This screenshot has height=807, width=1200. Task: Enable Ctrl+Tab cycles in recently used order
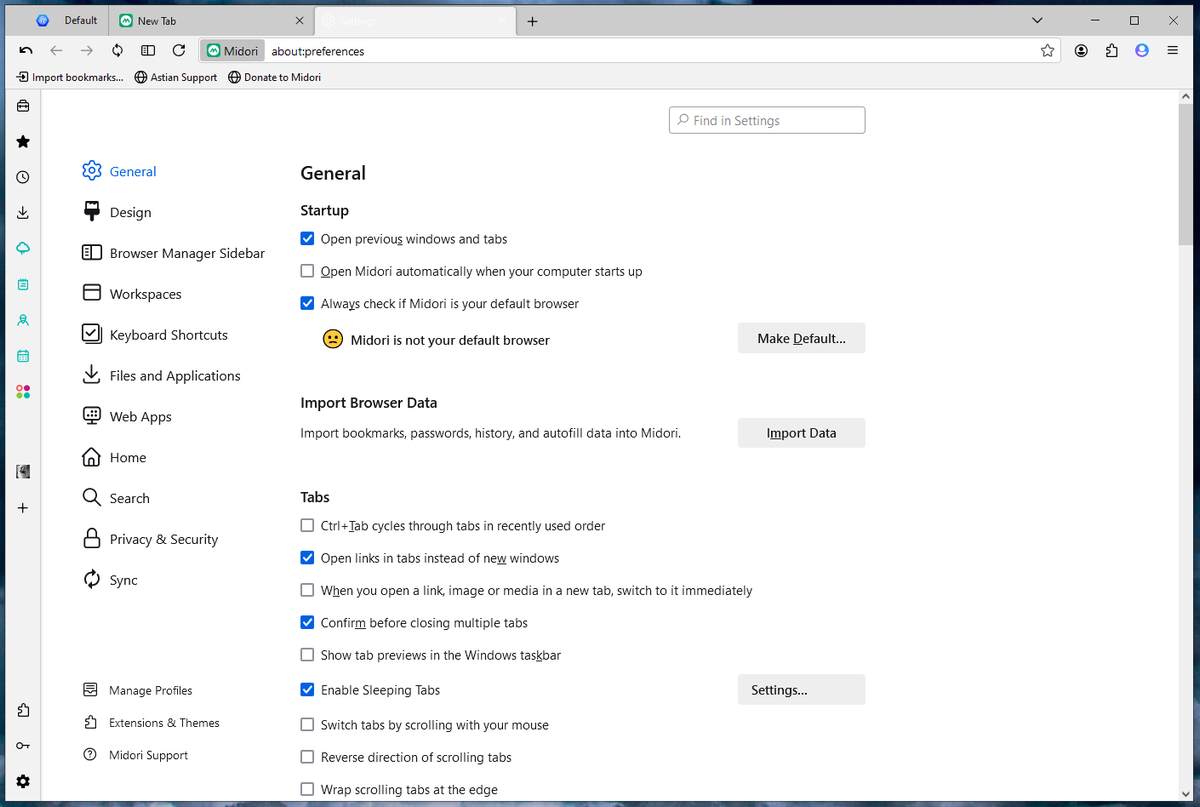click(x=307, y=525)
